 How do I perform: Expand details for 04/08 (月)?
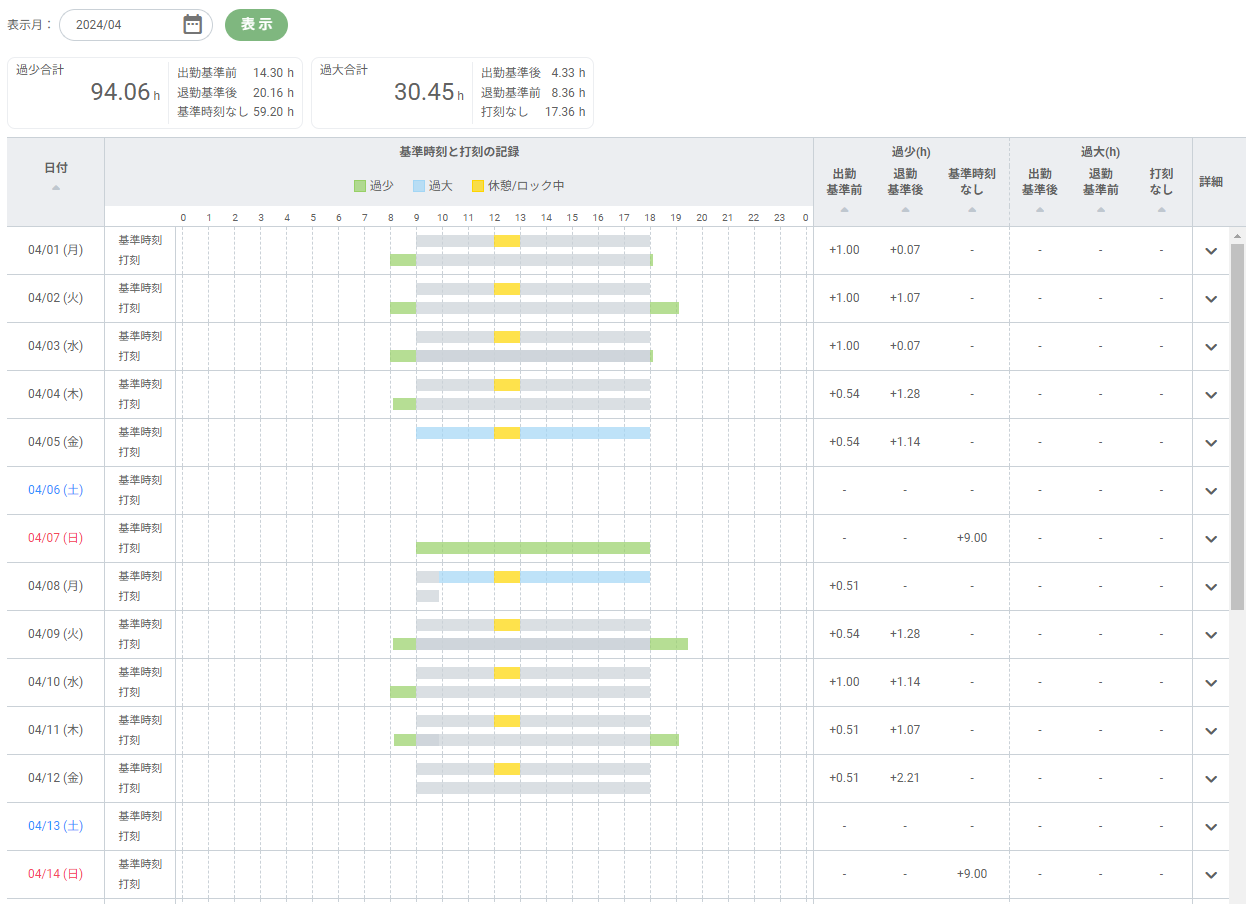point(1211,587)
